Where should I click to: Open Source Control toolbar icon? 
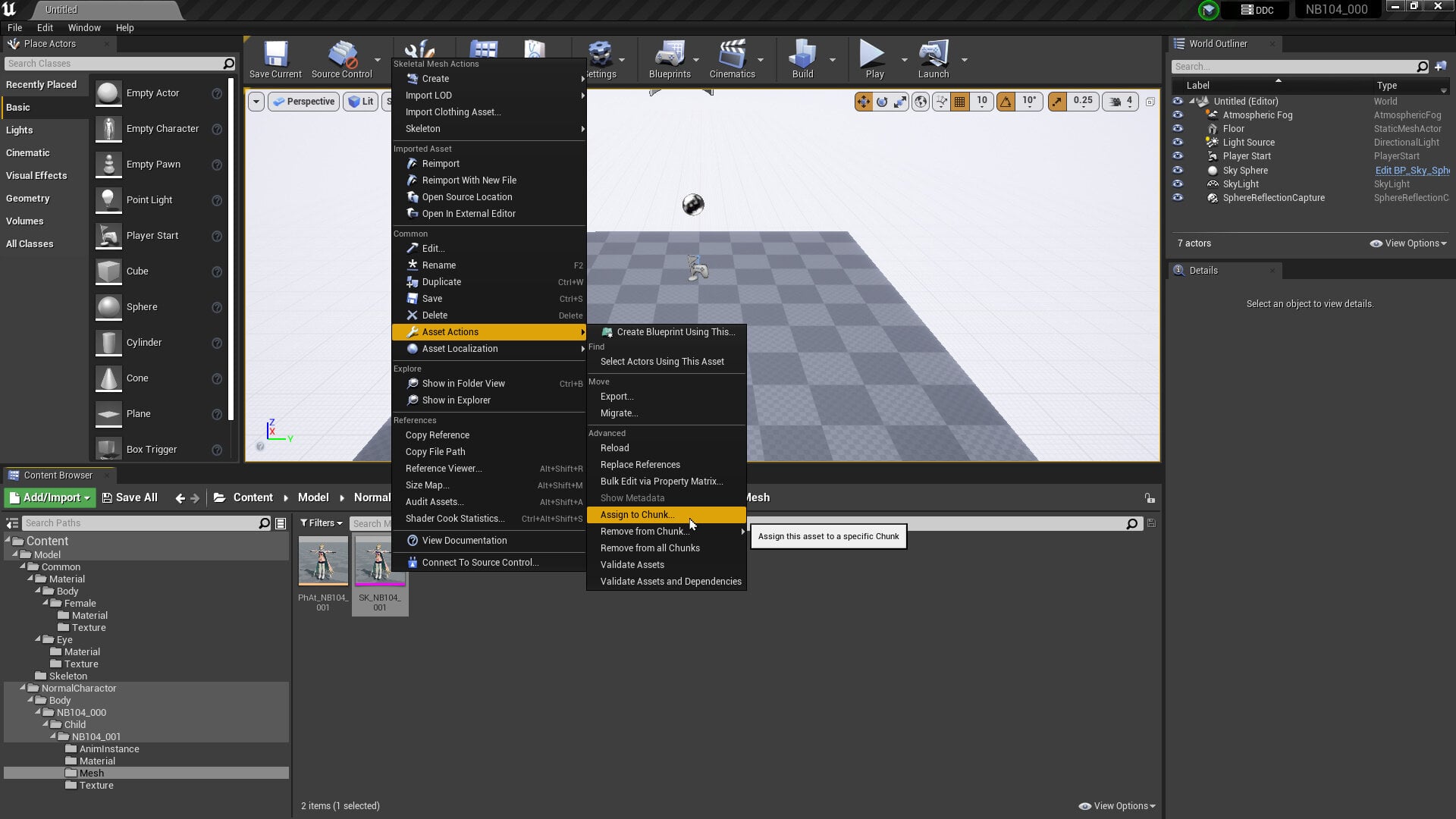[342, 60]
